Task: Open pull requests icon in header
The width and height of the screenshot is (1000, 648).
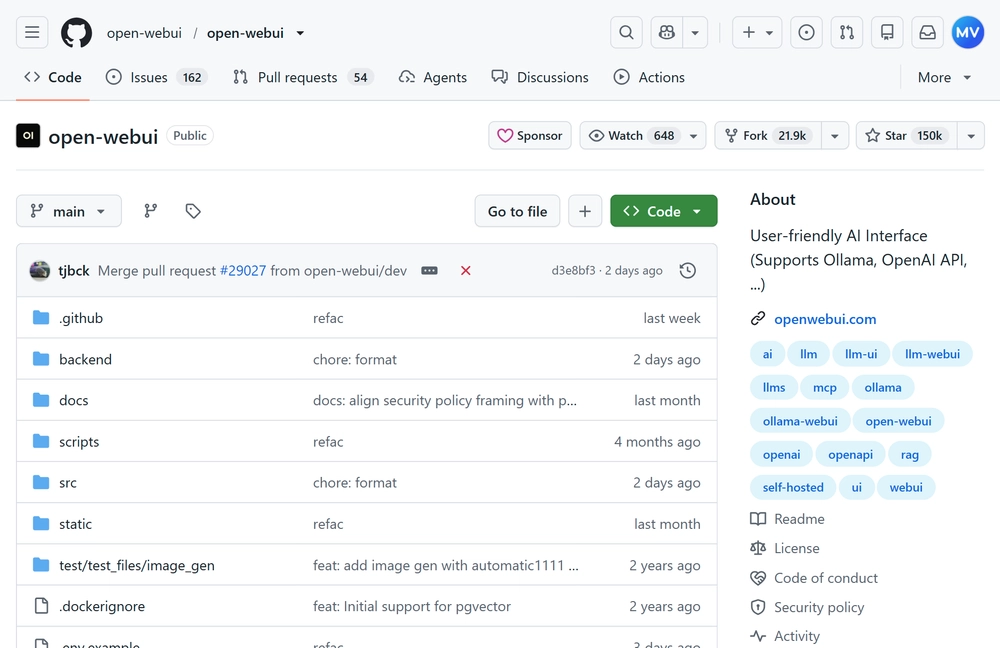Action: 847,33
